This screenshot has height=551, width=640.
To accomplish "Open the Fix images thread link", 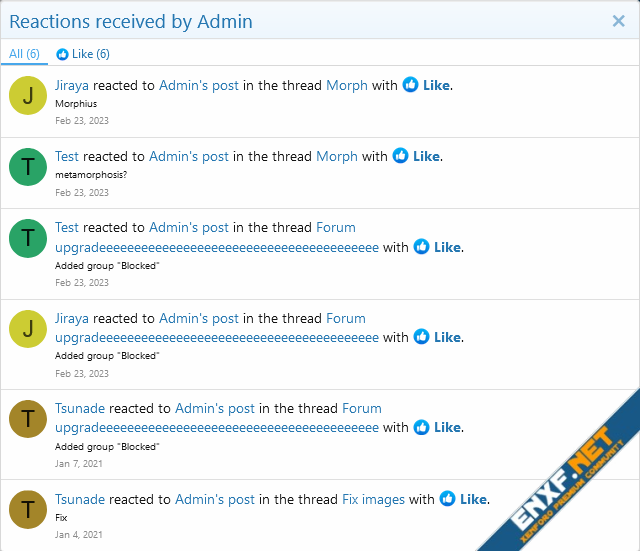I will point(373,499).
